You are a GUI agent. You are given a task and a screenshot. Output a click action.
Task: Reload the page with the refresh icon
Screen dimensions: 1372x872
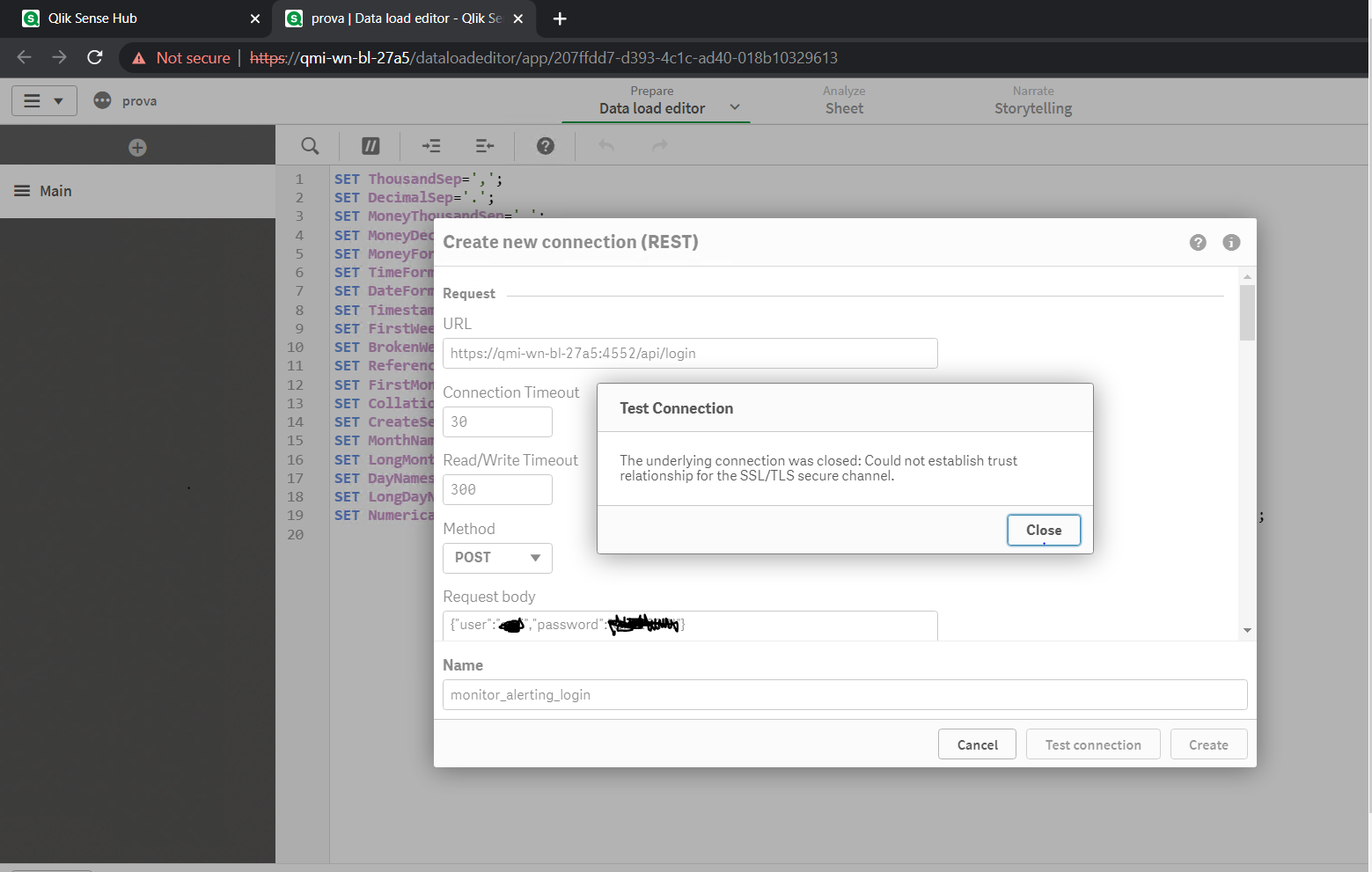94,57
